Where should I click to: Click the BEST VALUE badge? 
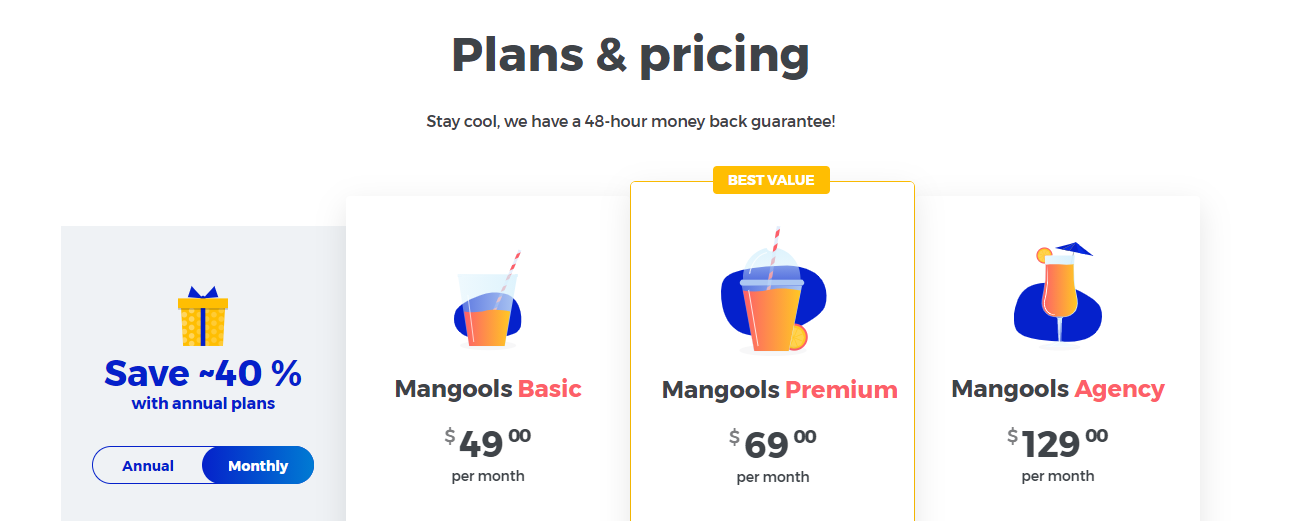771,180
